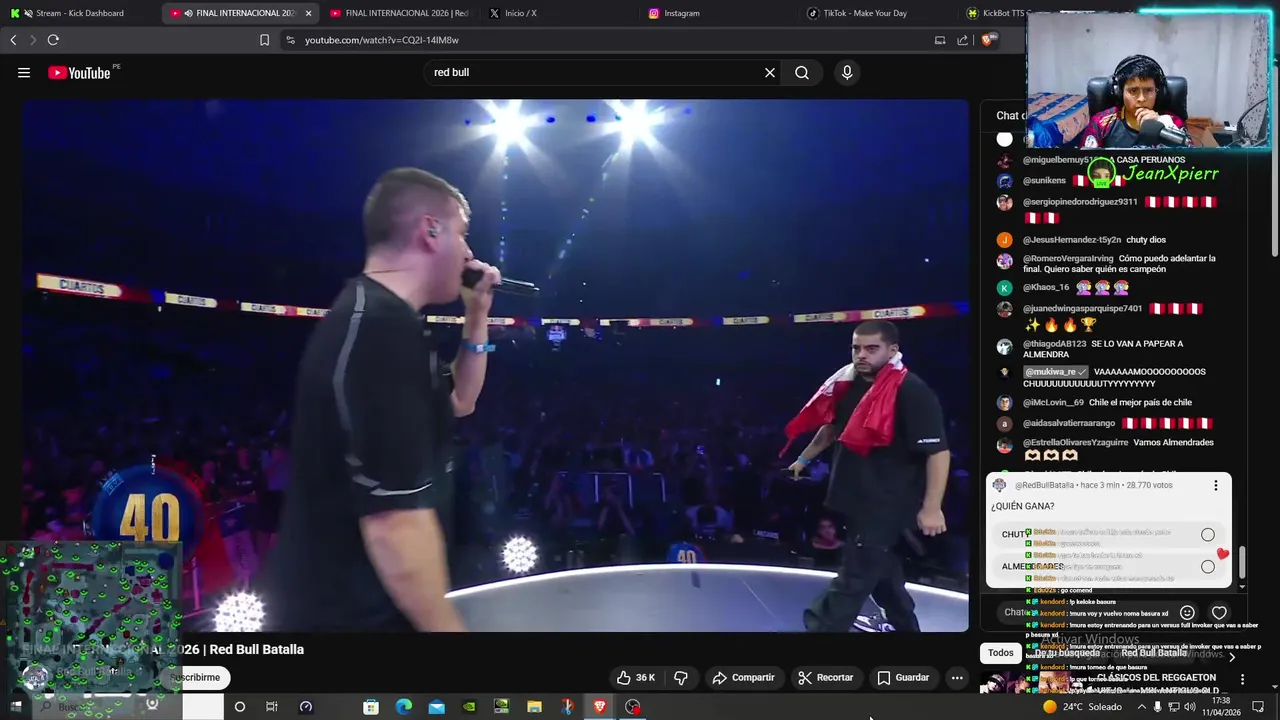Screen dimensions: 1280x720
Task: Go to the YouTube home logo
Action: coord(79,72)
